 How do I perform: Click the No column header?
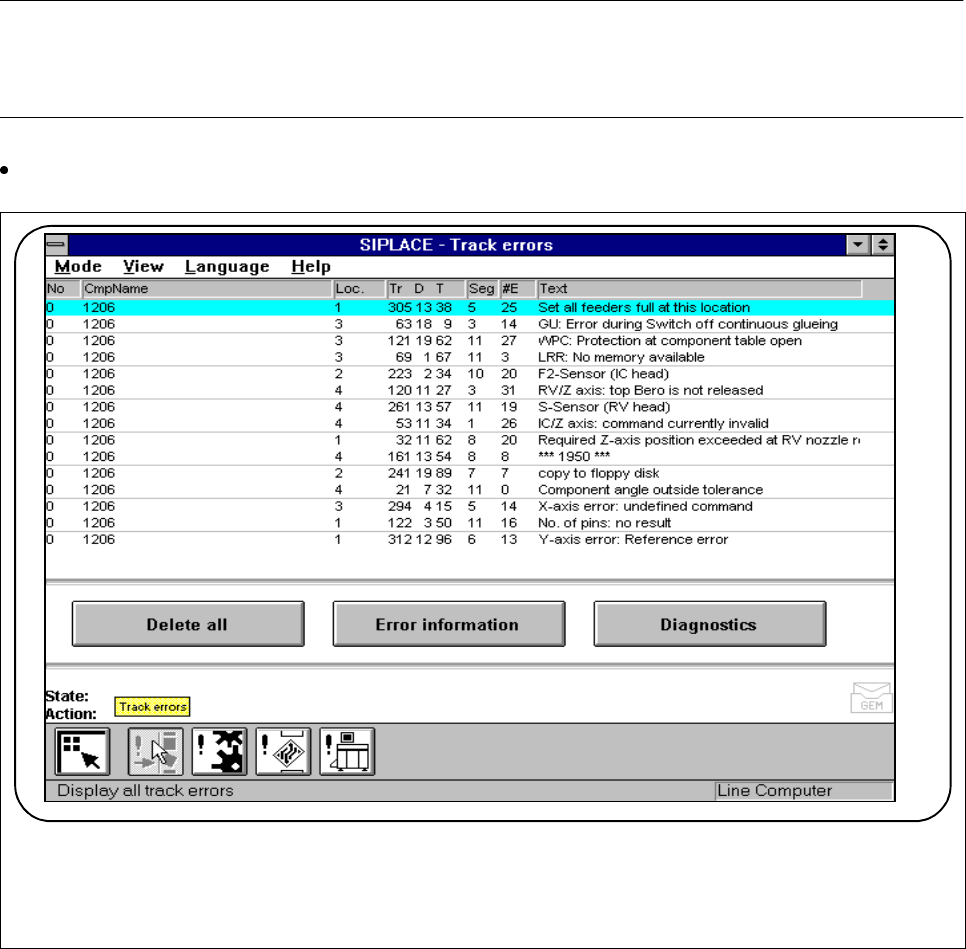pos(63,288)
